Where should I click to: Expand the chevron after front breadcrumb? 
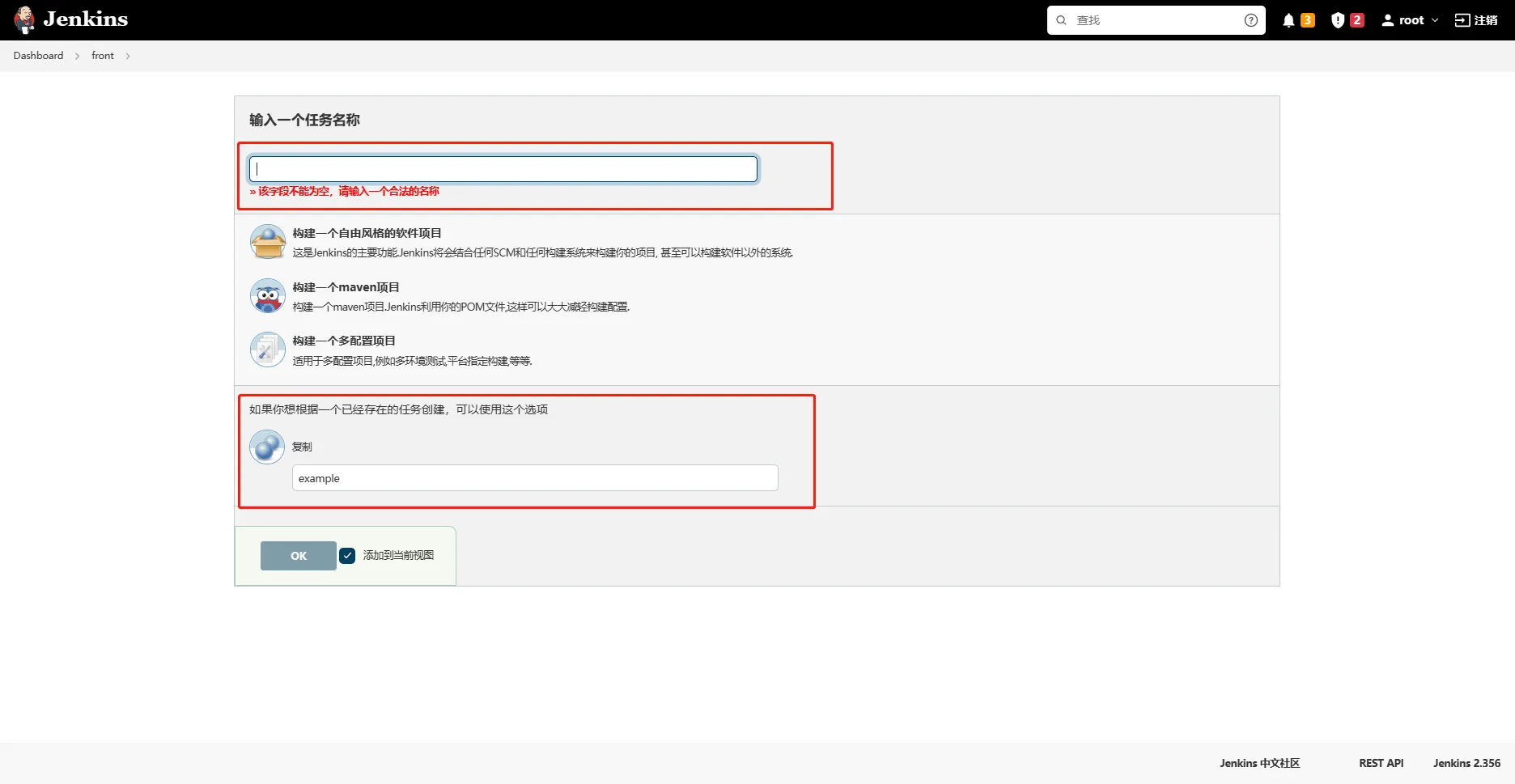(128, 56)
